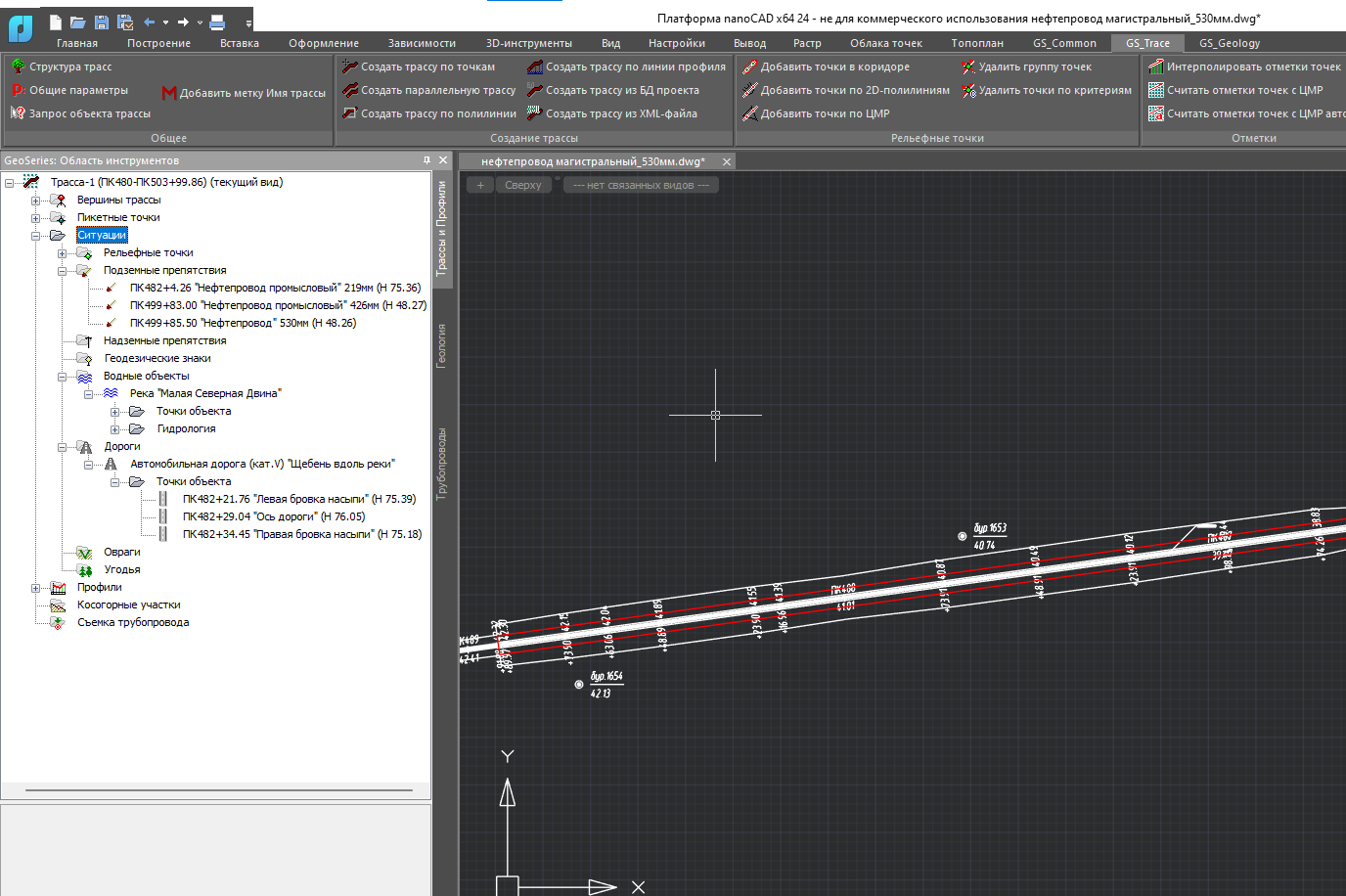1346x896 pixels.
Task: Click the 'нет связанных видов' button
Action: [641, 185]
